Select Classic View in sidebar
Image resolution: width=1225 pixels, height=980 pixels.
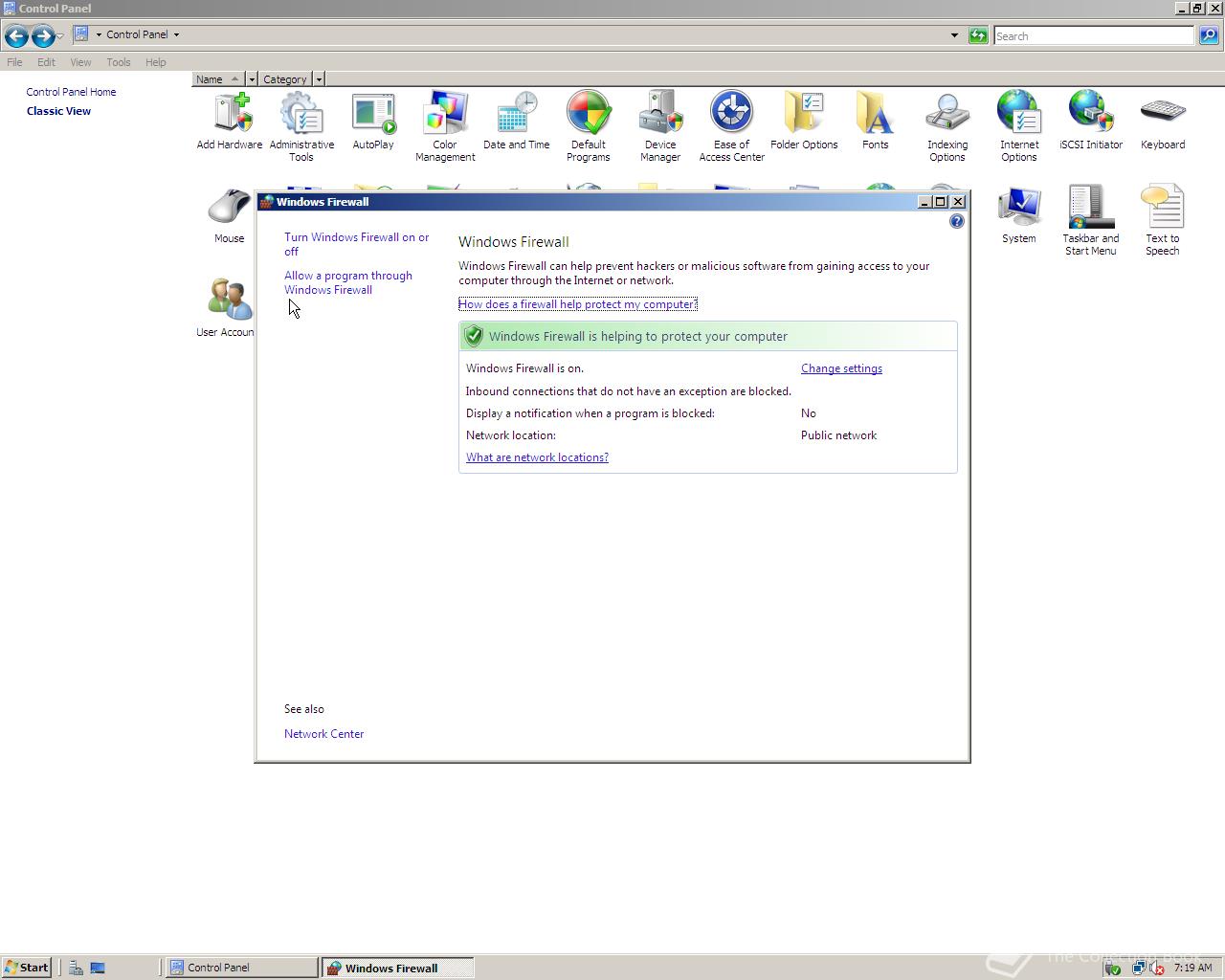pyautogui.click(x=58, y=111)
